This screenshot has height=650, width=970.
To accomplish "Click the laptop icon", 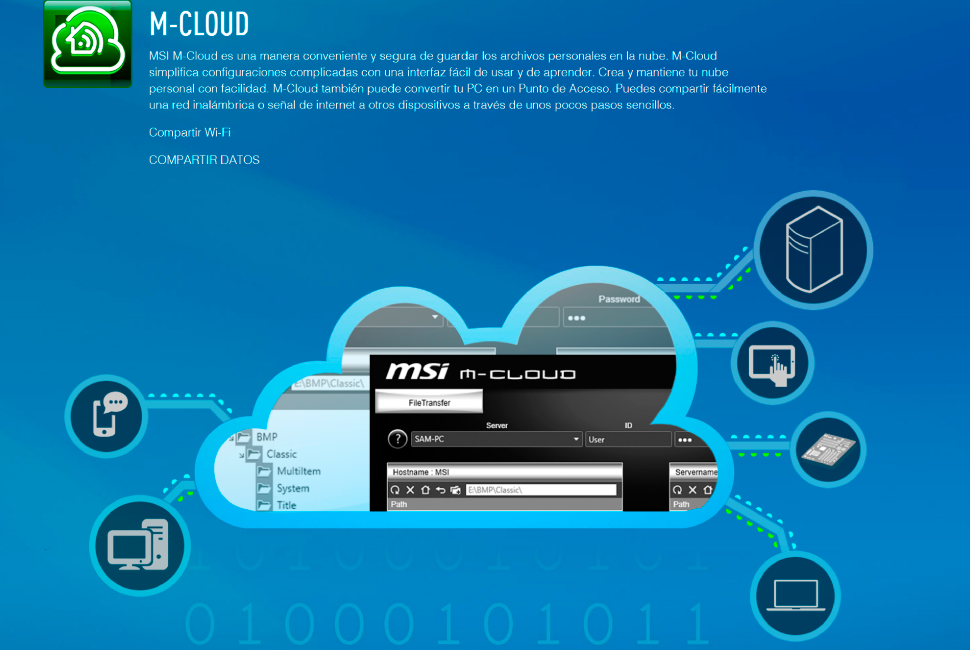I will 795,594.
